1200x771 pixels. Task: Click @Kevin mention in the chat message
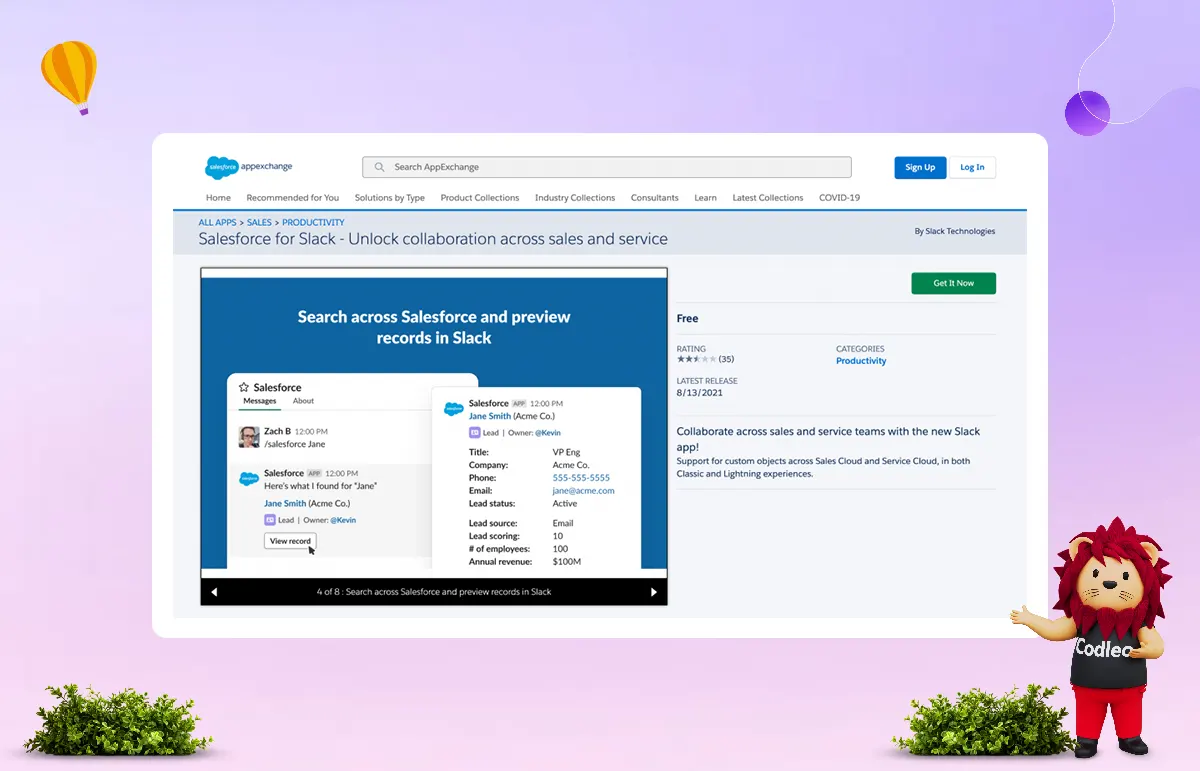coord(343,520)
